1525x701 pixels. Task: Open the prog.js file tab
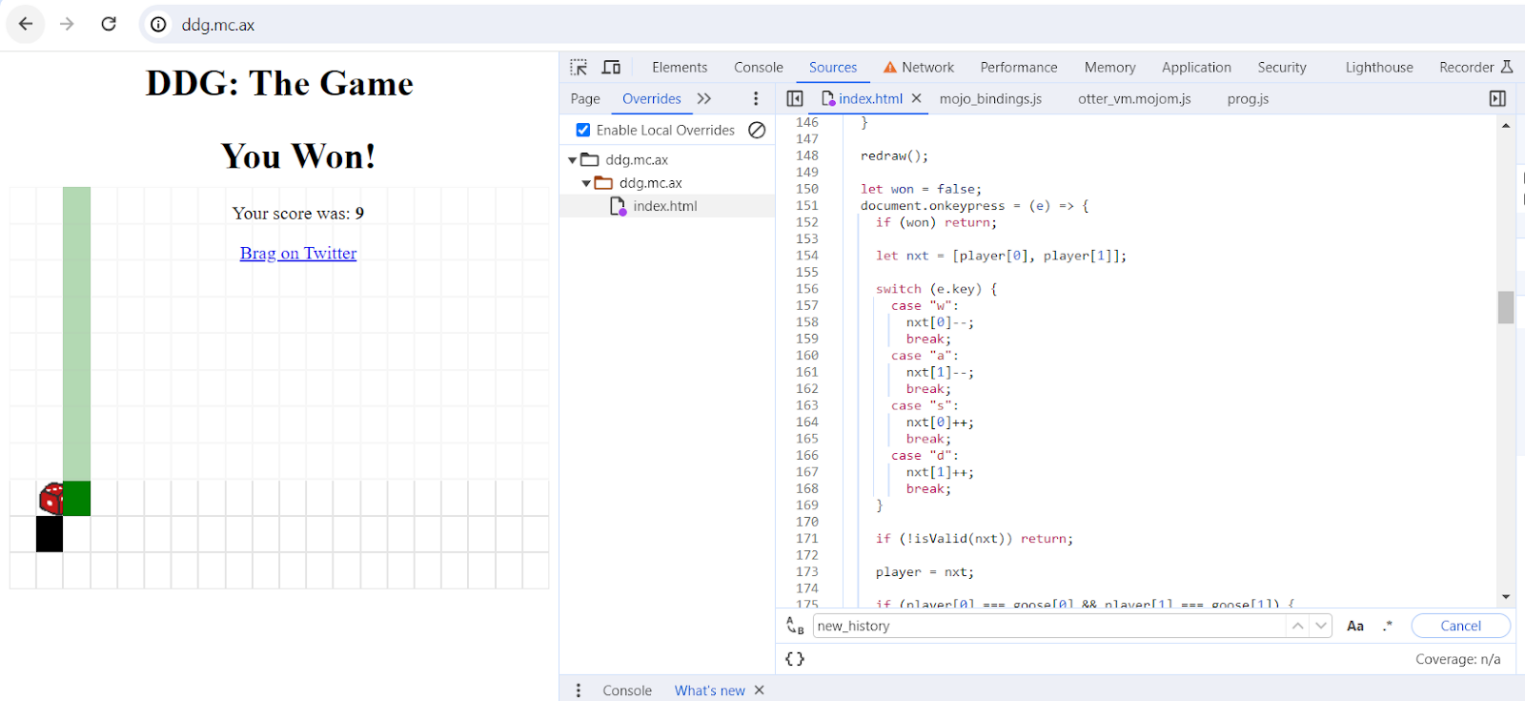point(1247,98)
